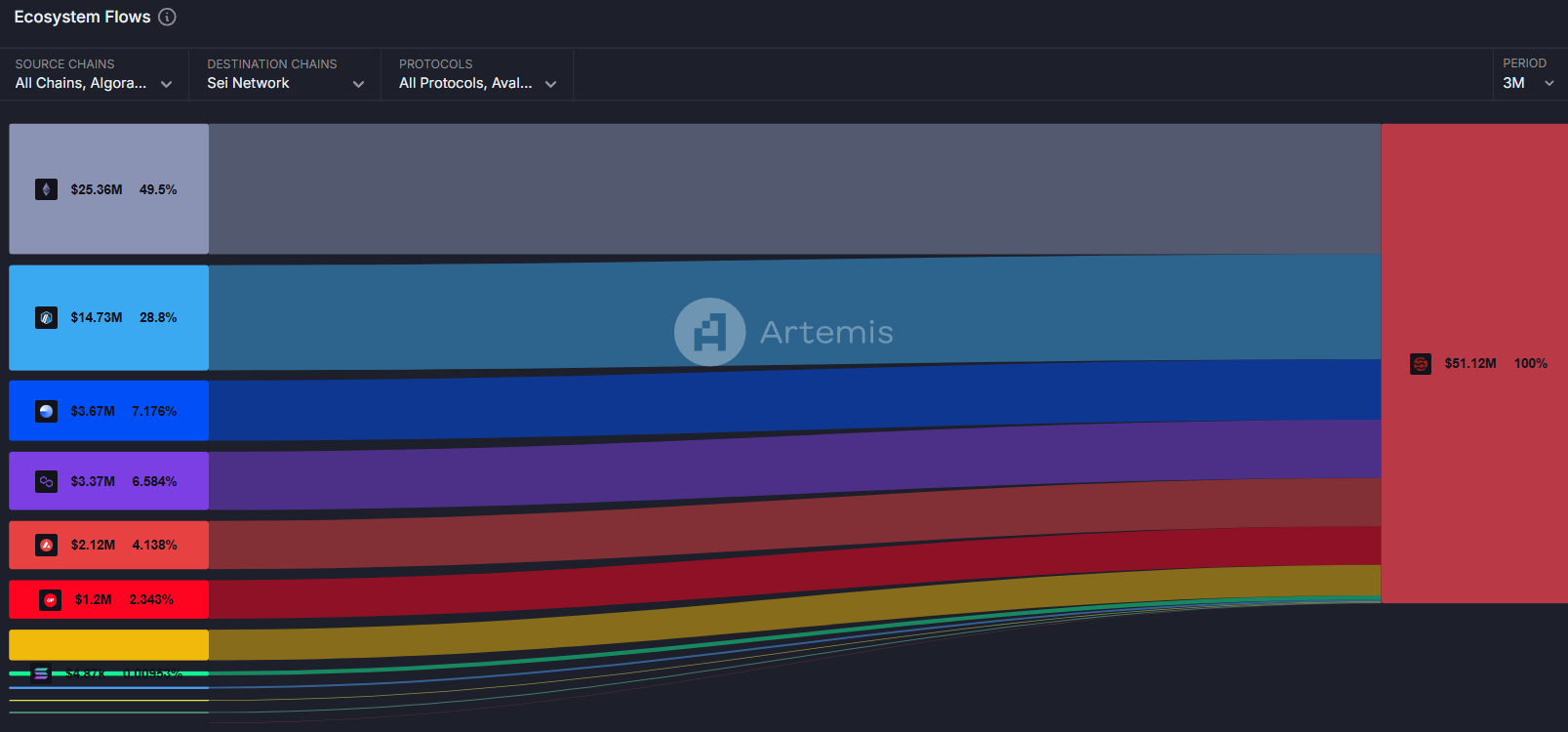Click the Avalanche icon in the $2.12M node
1568x732 pixels.
coord(46,545)
